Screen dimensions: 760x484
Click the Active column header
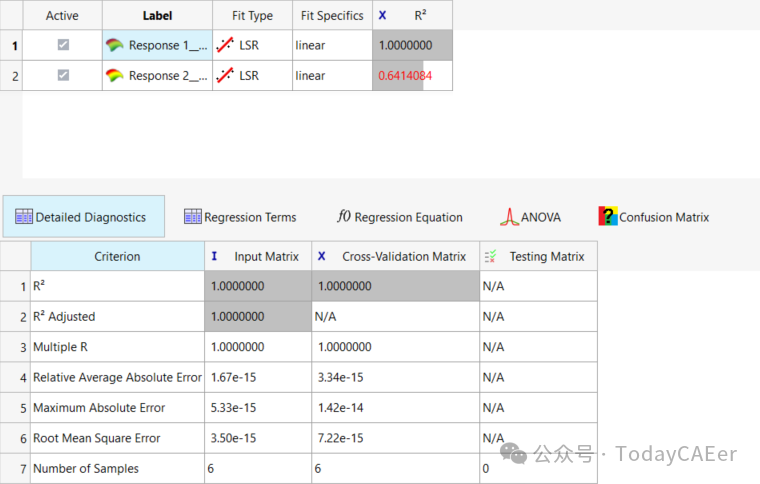pyautogui.click(x=62, y=16)
